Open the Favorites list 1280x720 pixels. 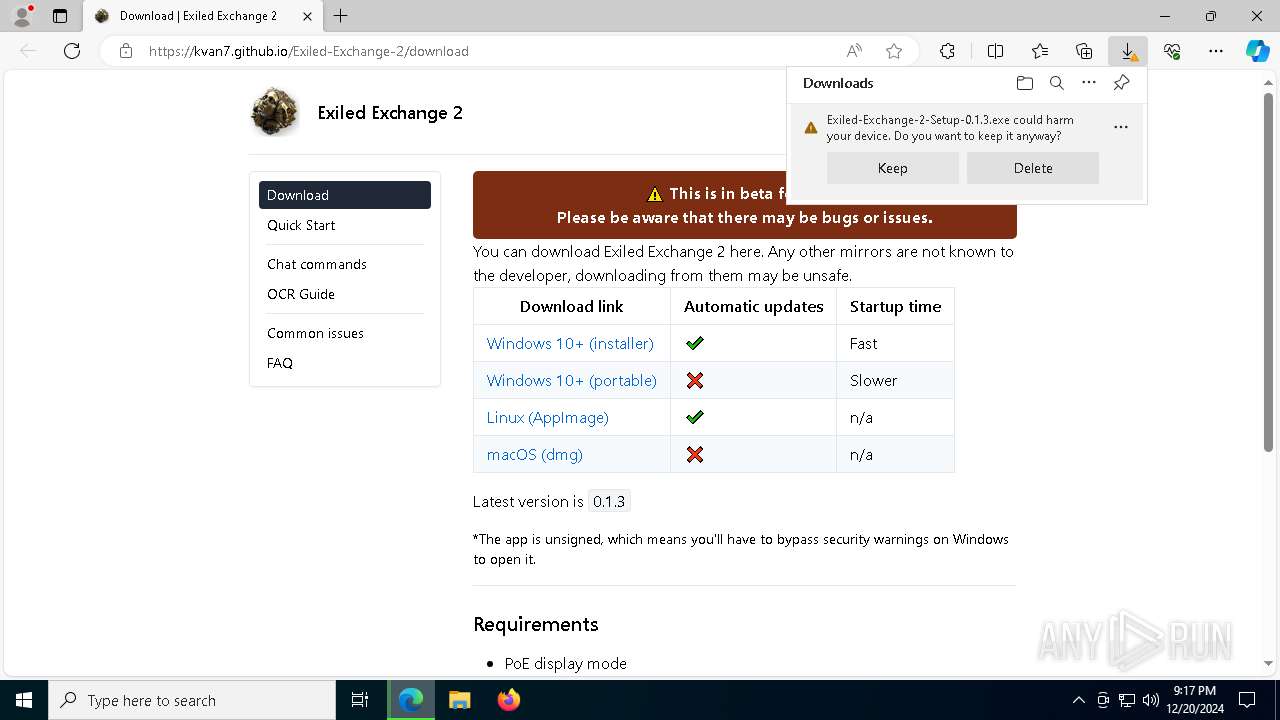coord(1040,51)
